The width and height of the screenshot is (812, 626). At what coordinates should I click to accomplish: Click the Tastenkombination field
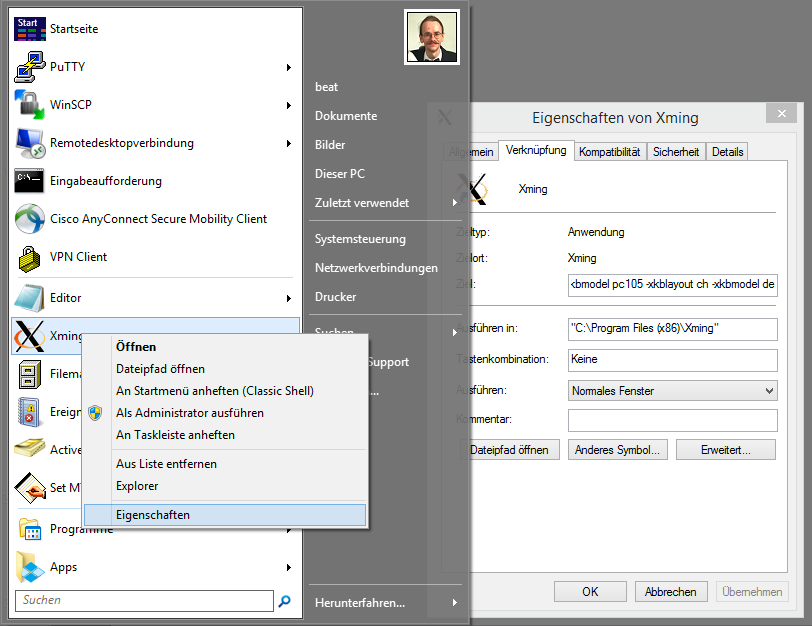[x=673, y=360]
